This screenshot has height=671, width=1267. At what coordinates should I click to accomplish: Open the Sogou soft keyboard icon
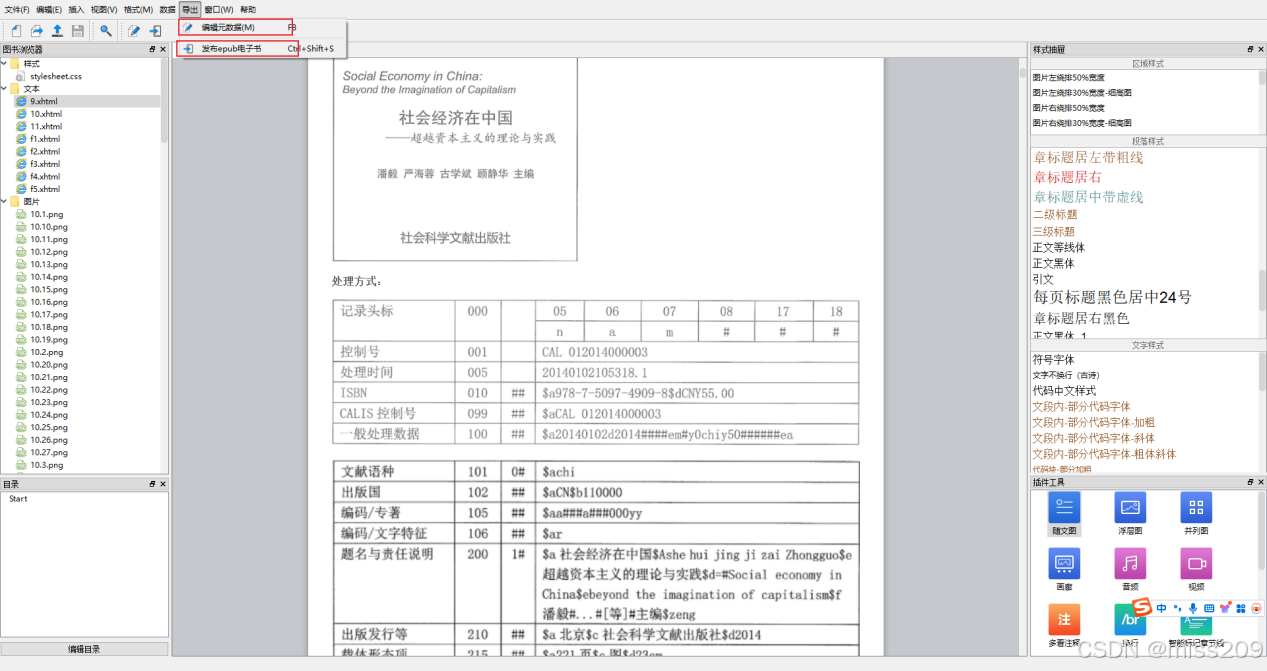point(1209,608)
